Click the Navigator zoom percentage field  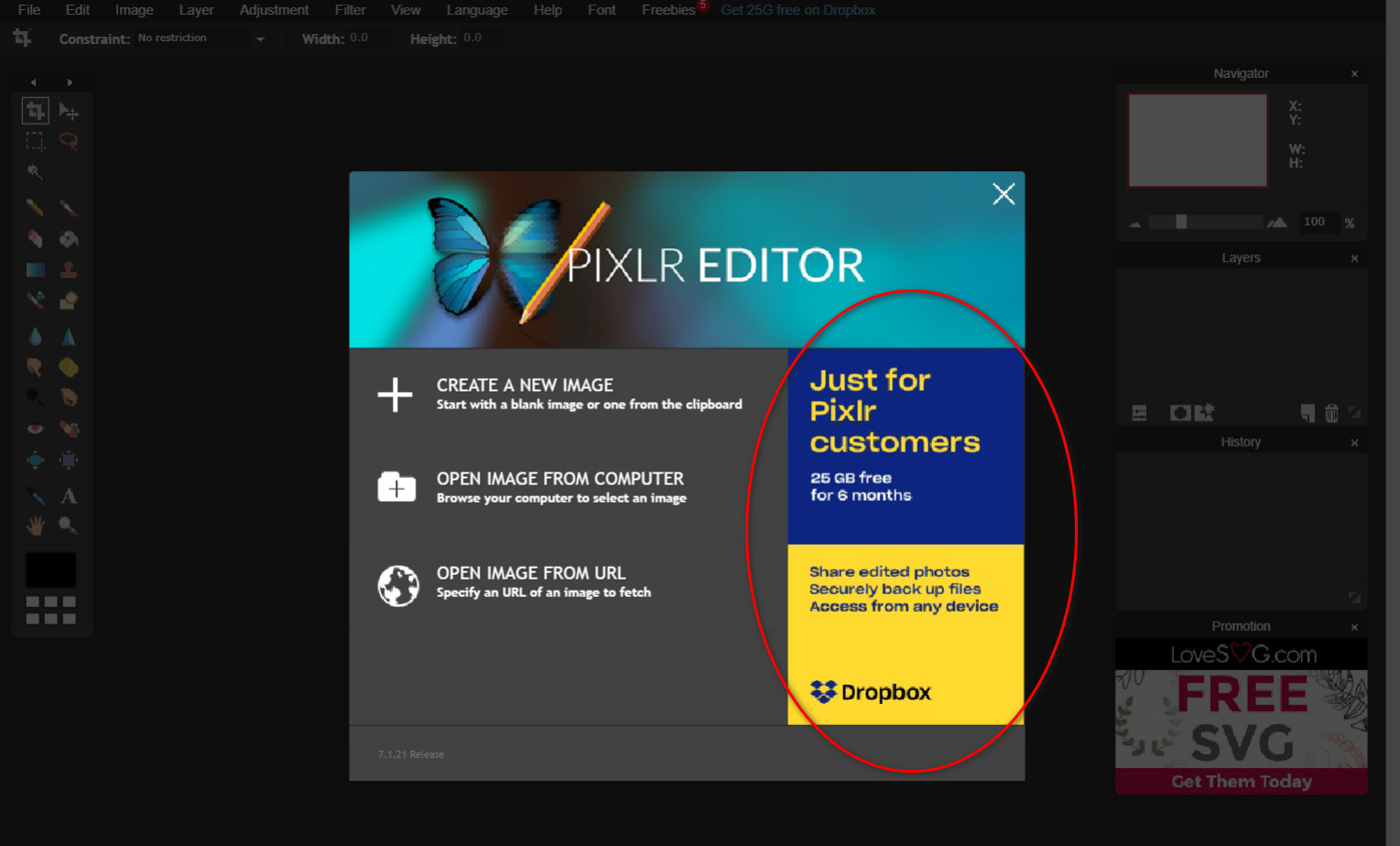tap(1315, 222)
